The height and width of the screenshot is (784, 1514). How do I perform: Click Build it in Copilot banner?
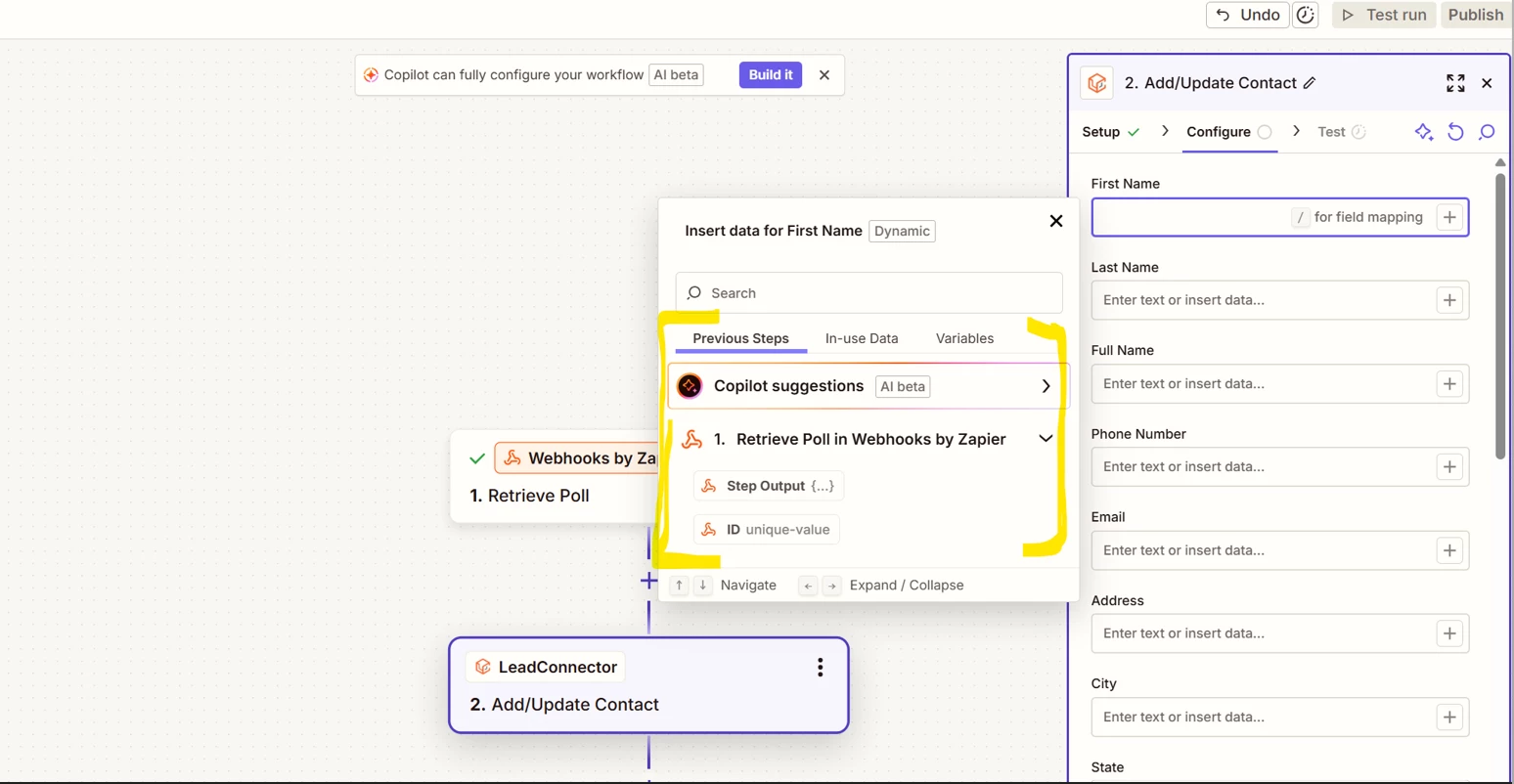[771, 75]
